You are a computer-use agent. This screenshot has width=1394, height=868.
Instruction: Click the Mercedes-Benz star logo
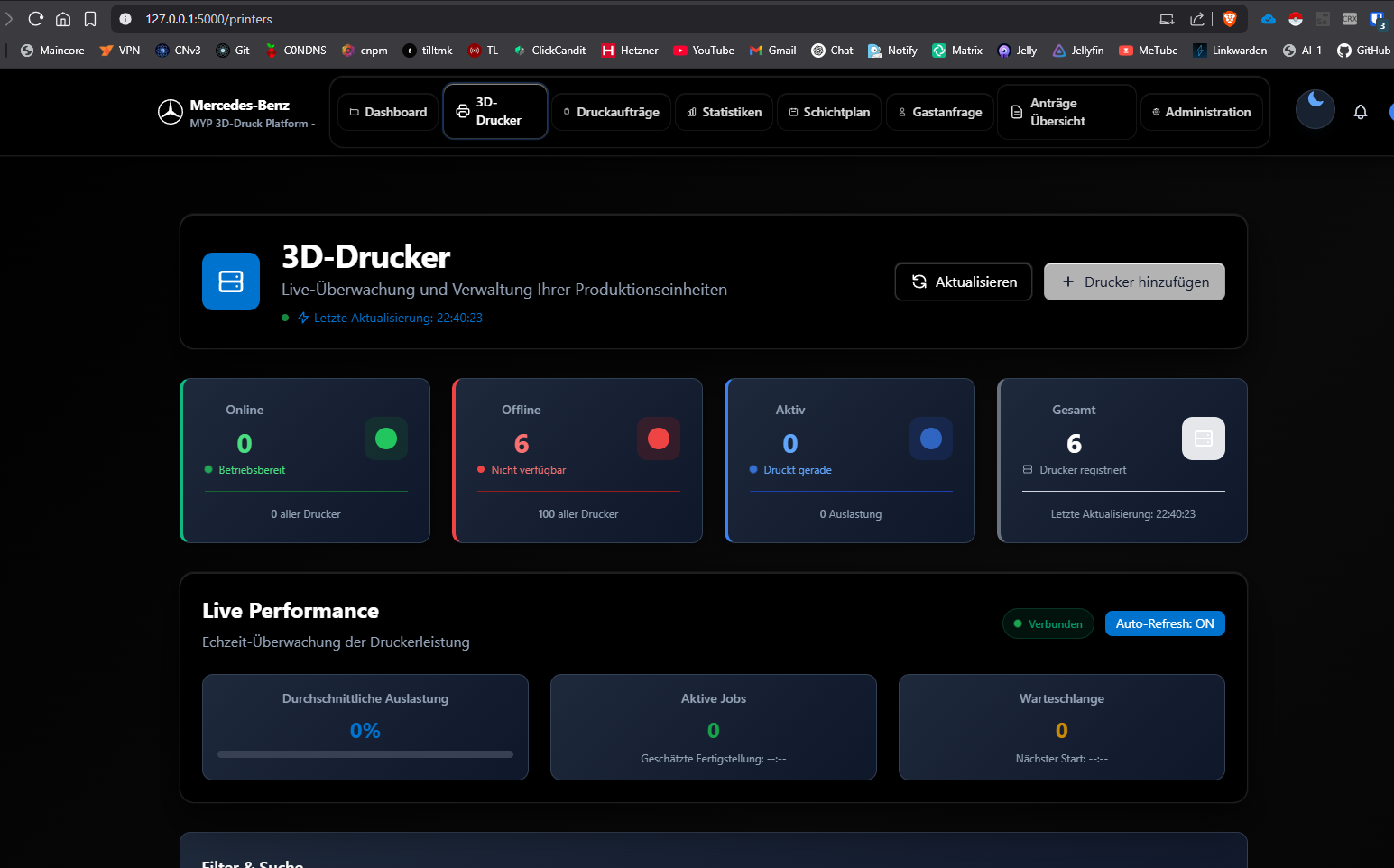171,112
